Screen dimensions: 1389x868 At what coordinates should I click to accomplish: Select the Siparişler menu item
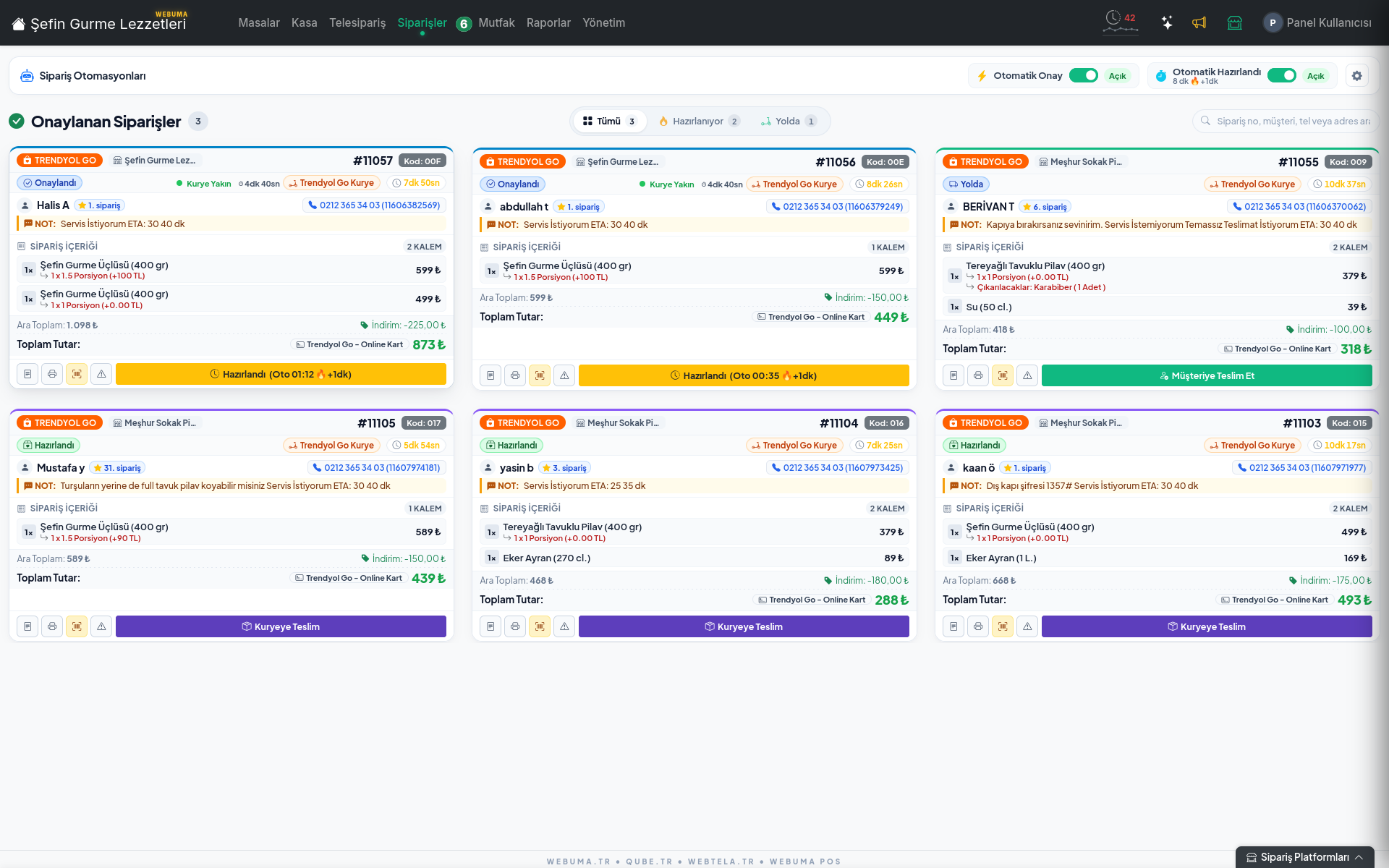pos(422,23)
